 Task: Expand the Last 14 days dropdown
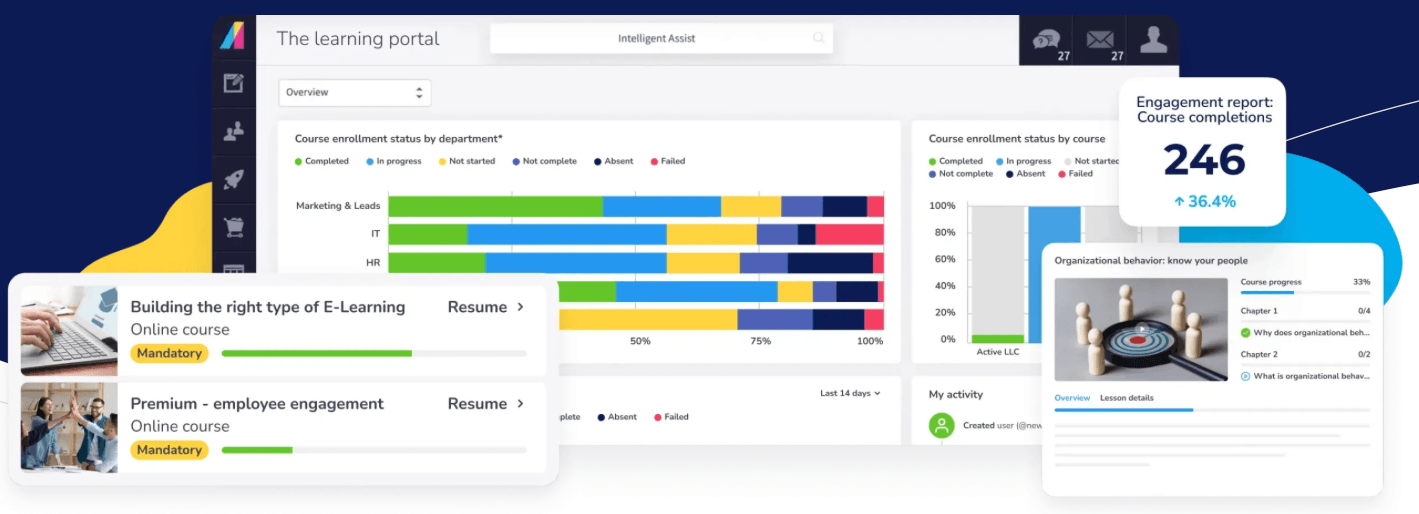click(x=850, y=393)
